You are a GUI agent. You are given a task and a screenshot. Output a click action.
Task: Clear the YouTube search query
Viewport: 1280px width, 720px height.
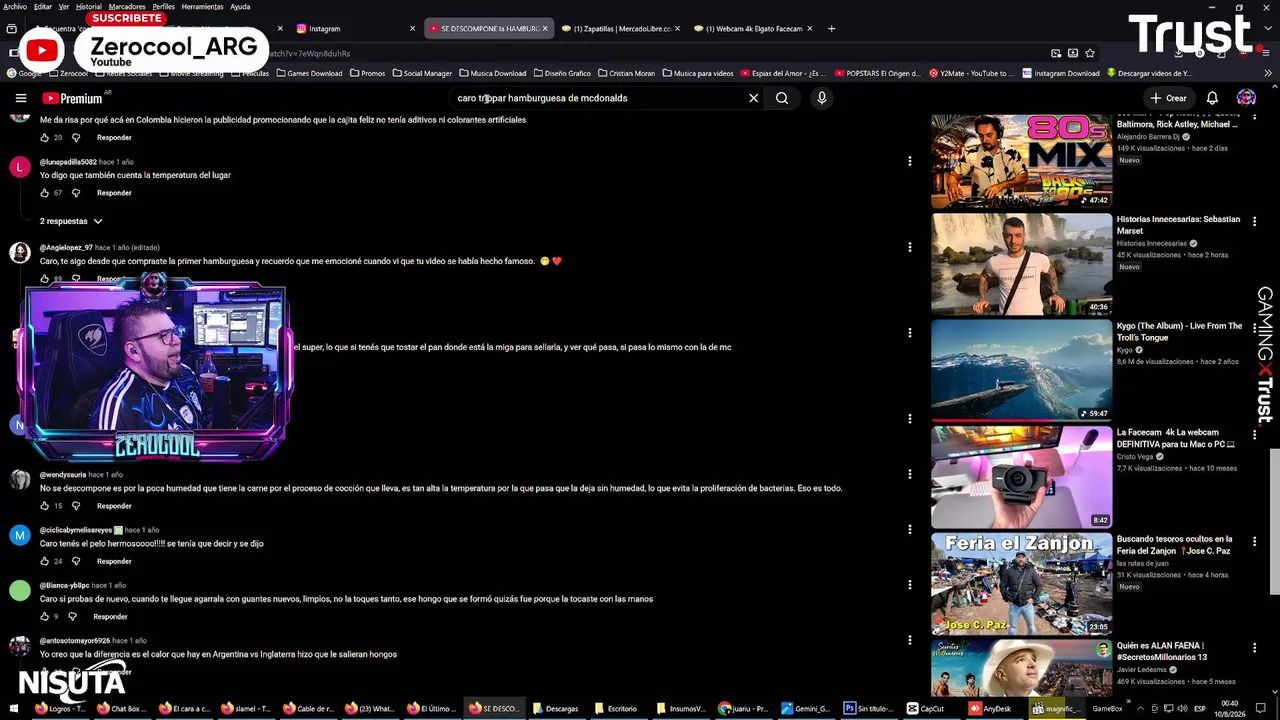(x=753, y=98)
